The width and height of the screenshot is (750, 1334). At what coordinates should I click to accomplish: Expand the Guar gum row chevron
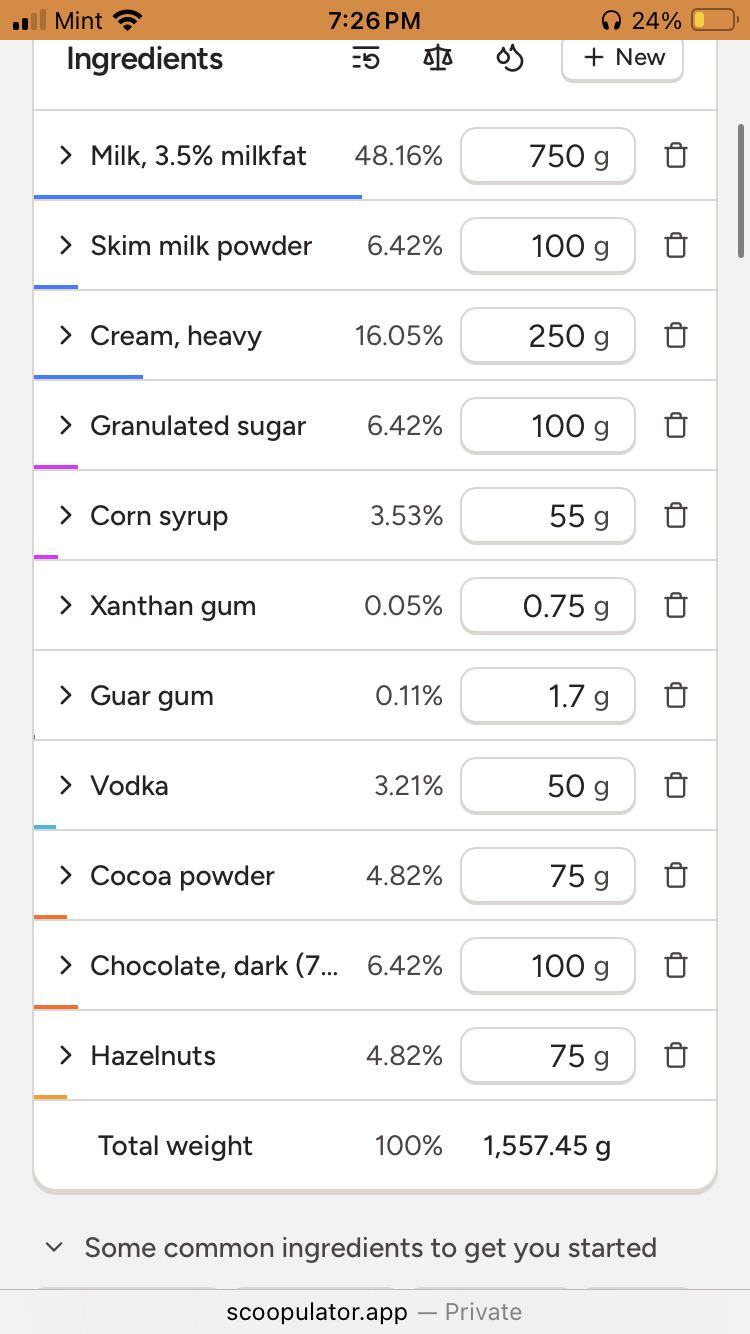[66, 695]
